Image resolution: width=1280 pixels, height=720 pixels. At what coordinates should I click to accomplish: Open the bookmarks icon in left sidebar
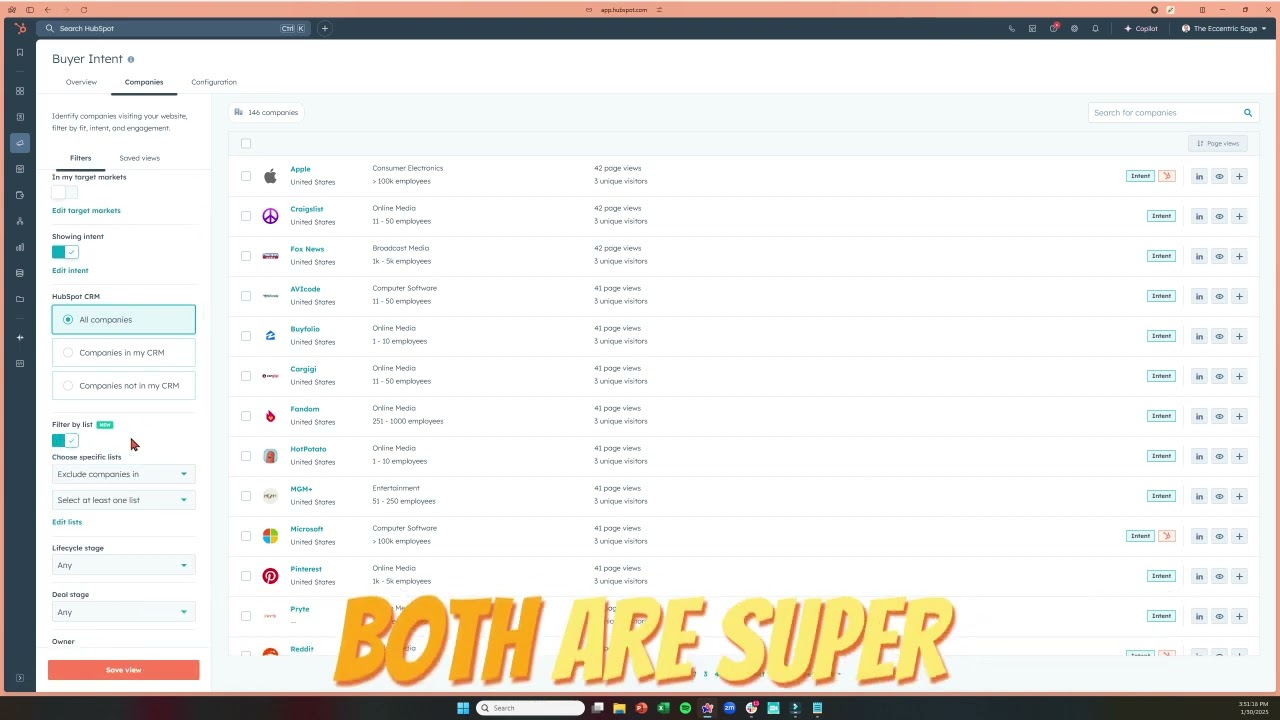coord(19,52)
